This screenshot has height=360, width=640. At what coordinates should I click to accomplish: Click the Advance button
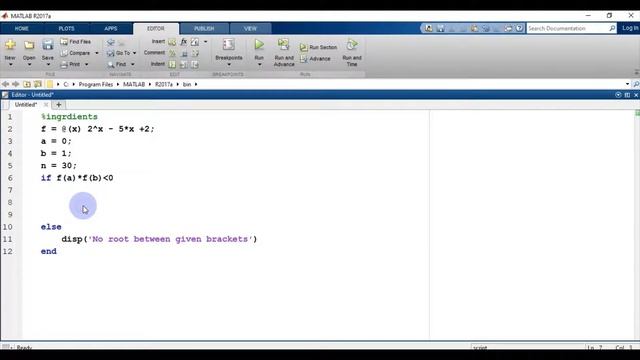coord(315,59)
